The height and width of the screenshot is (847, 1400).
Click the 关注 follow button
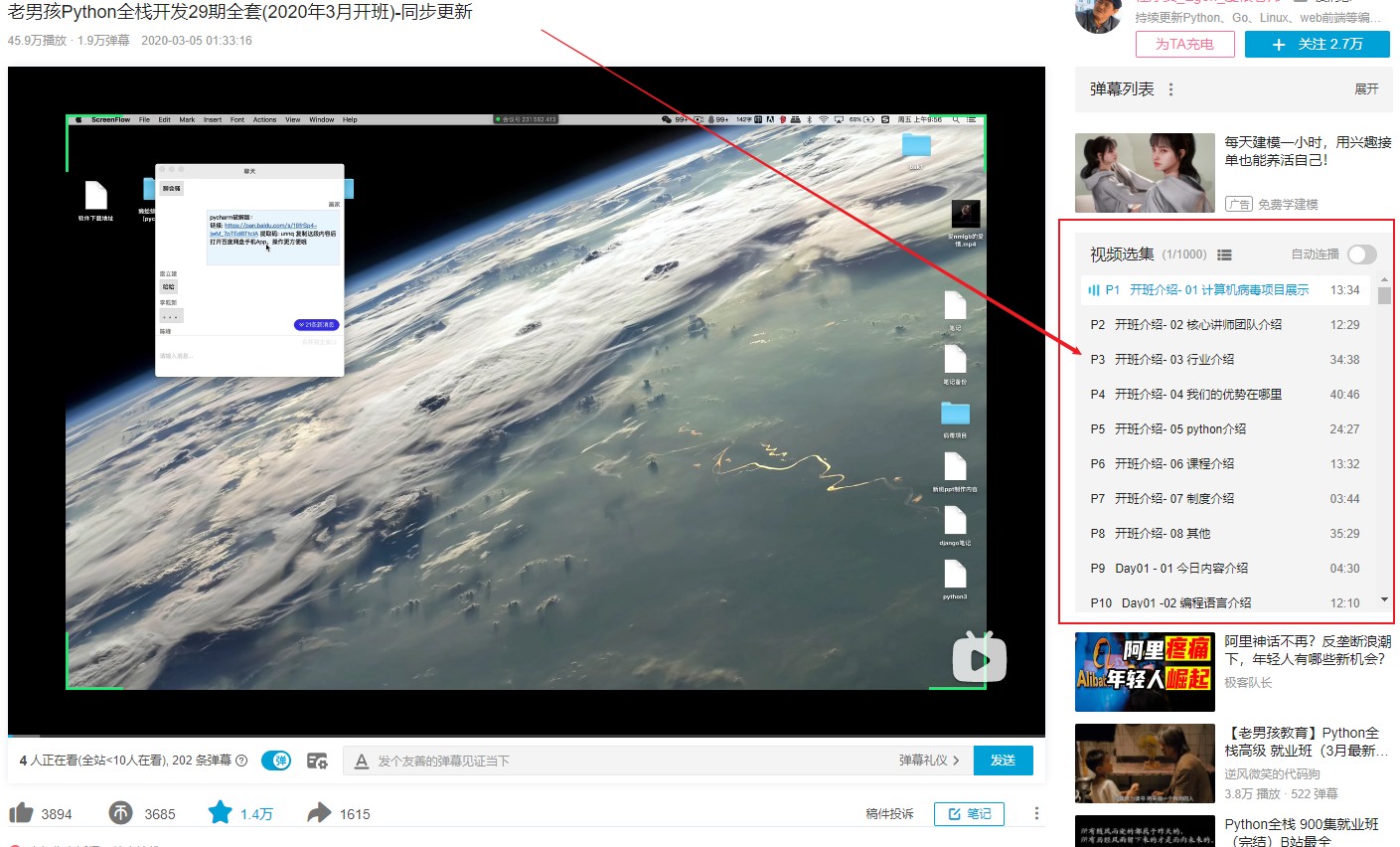[x=1317, y=45]
